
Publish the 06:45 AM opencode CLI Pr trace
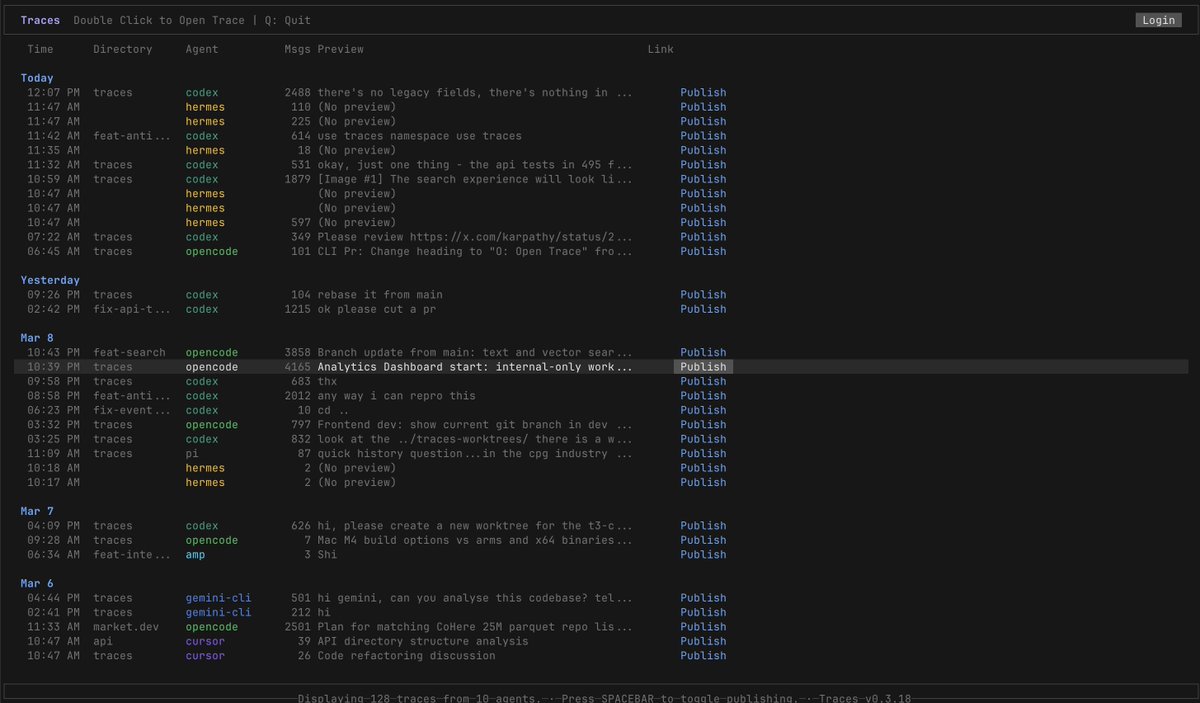click(703, 252)
